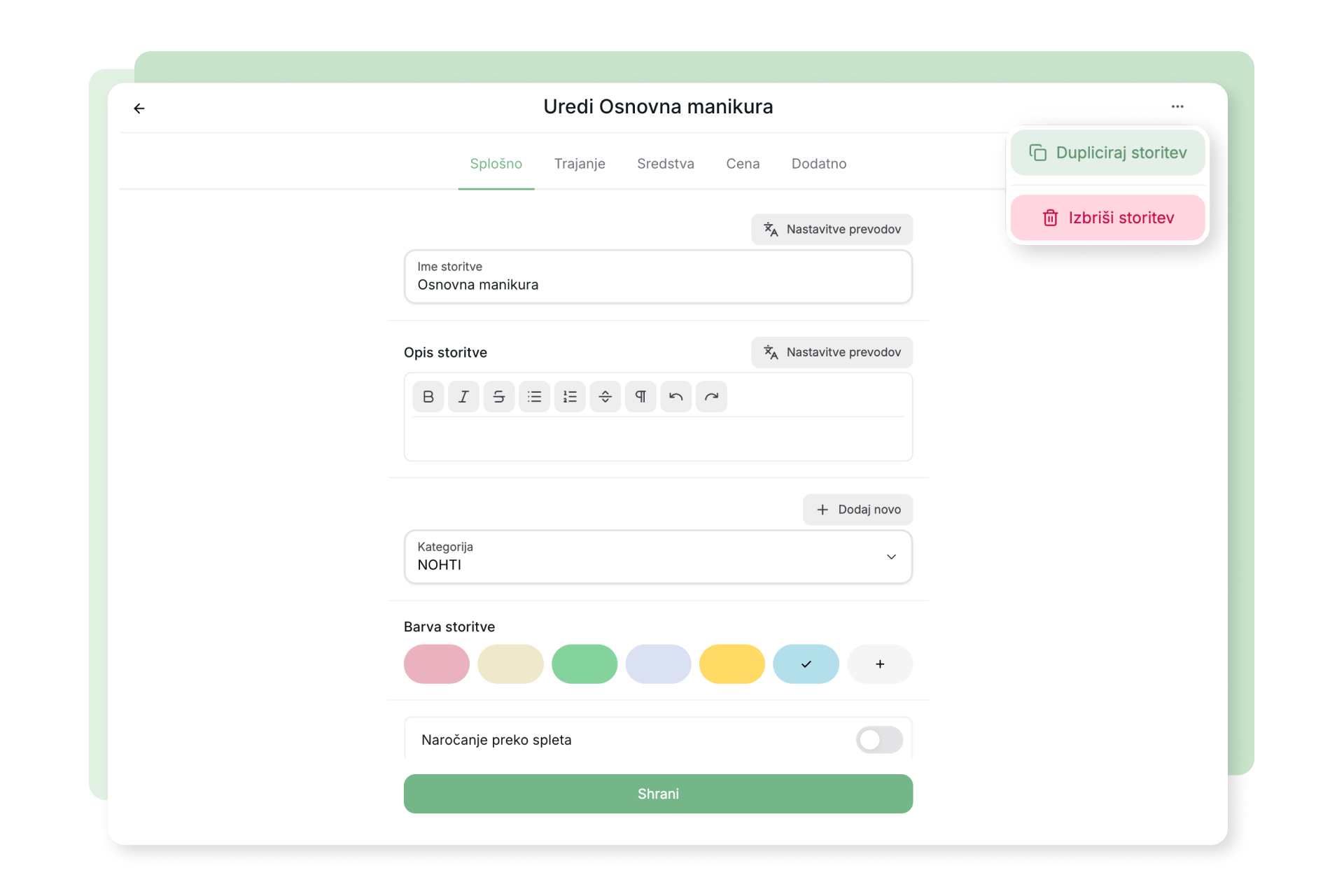Insert a numbered list
Screen dimensions: 1344x896
pyautogui.click(x=570, y=397)
